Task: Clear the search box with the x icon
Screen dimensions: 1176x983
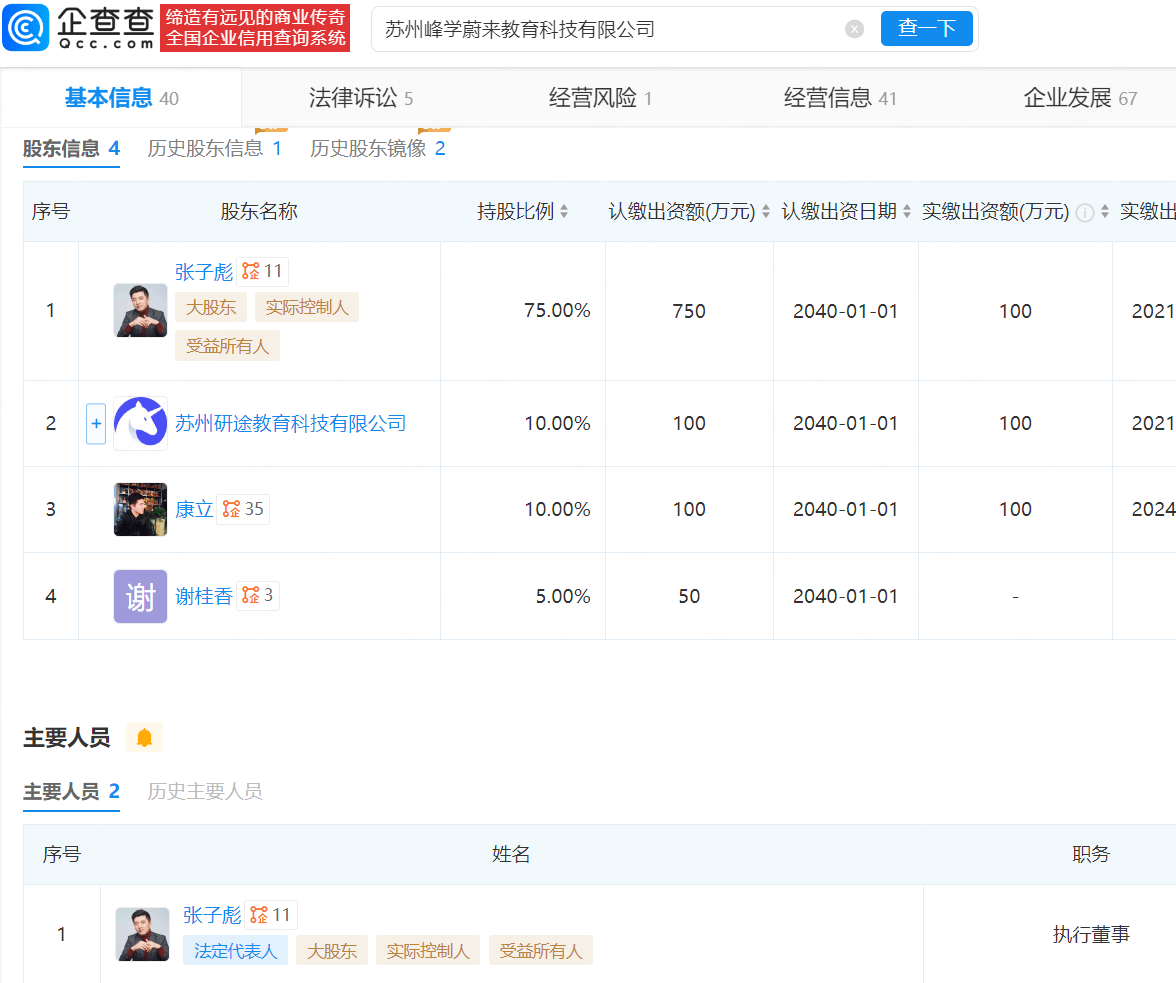Action: pos(854,28)
